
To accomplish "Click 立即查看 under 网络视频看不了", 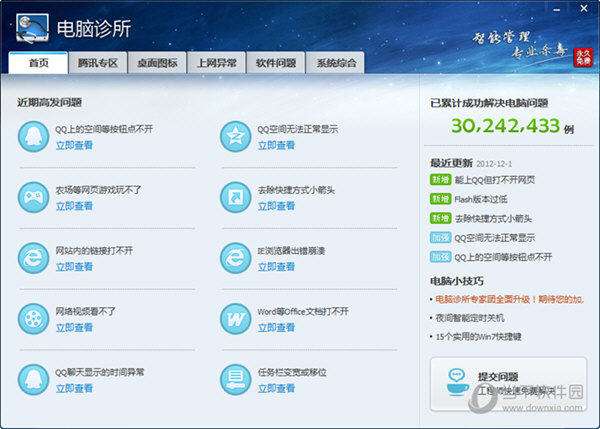I will (74, 328).
